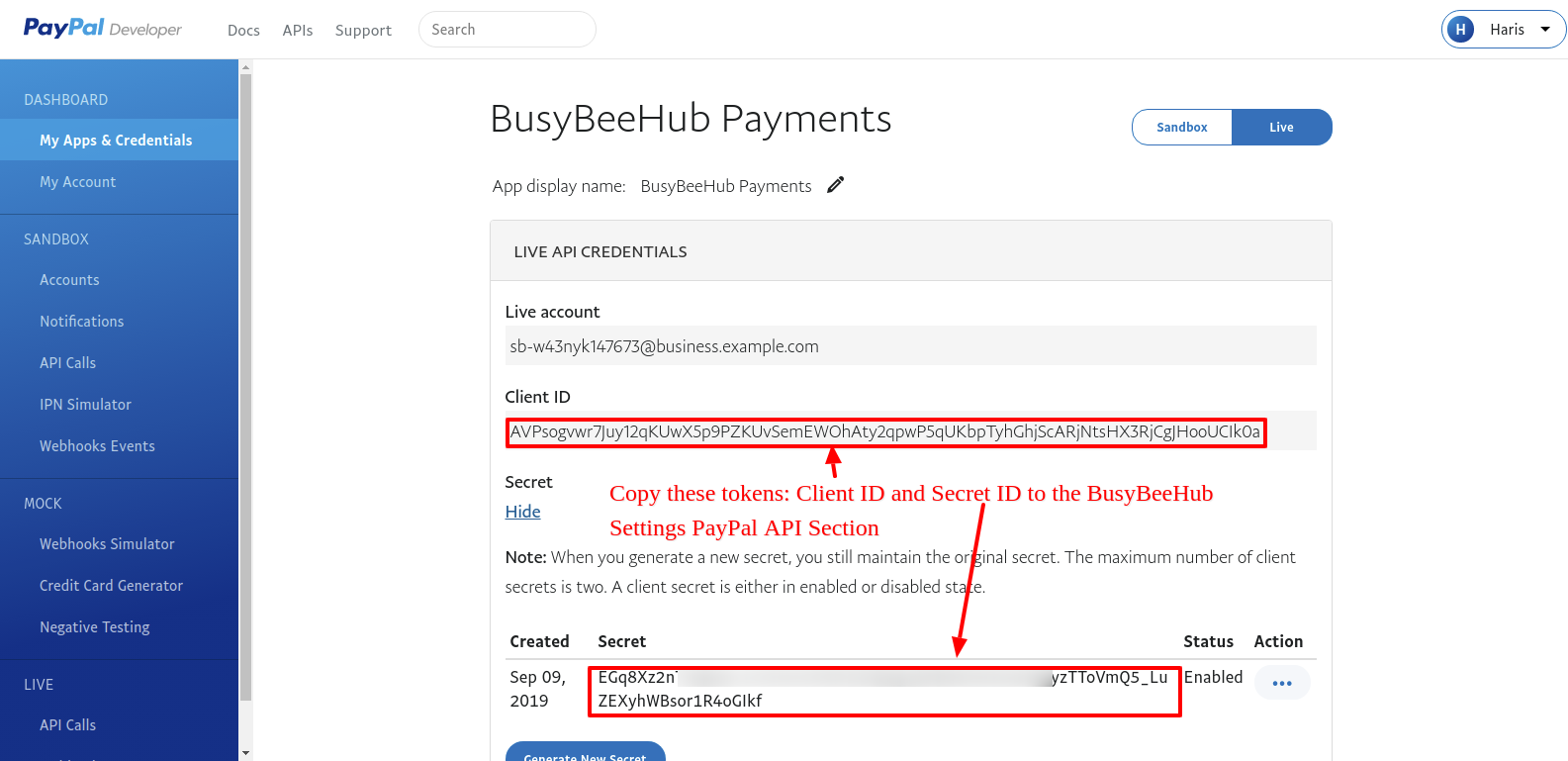Open the Support menu

pyautogui.click(x=363, y=31)
